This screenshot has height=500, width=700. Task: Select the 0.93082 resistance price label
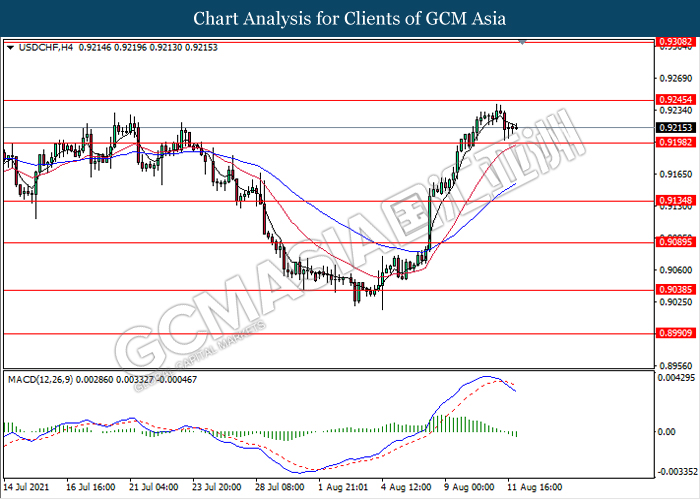[x=676, y=42]
